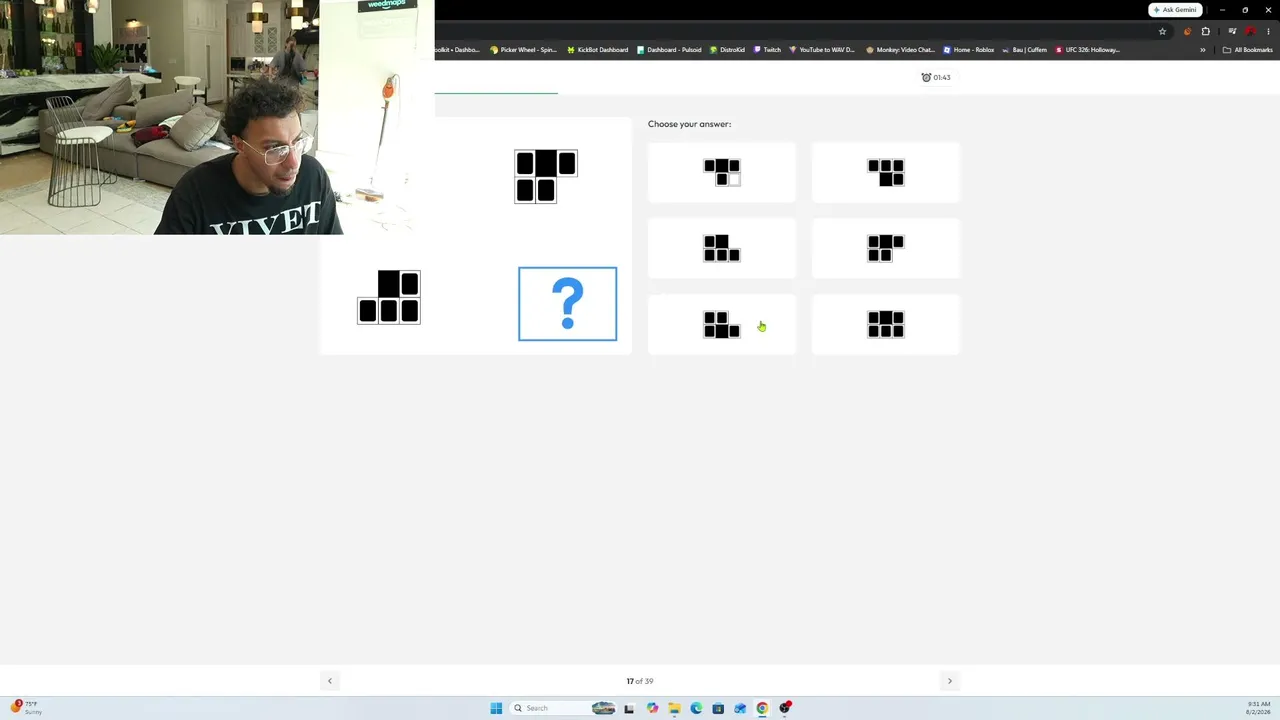
Task: Open the Bau | Cuffem bookmark
Action: (1025, 50)
